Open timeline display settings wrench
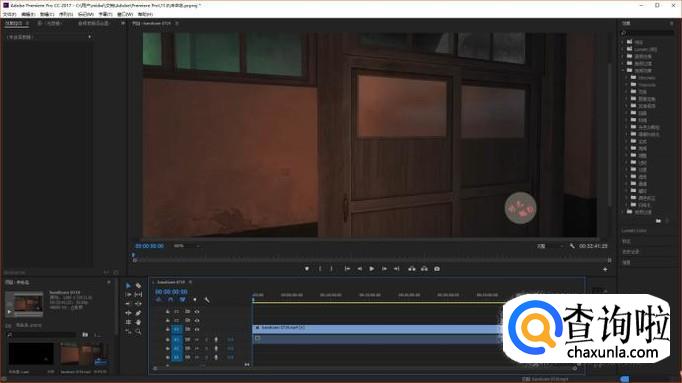The height and width of the screenshot is (383, 682). point(207,300)
